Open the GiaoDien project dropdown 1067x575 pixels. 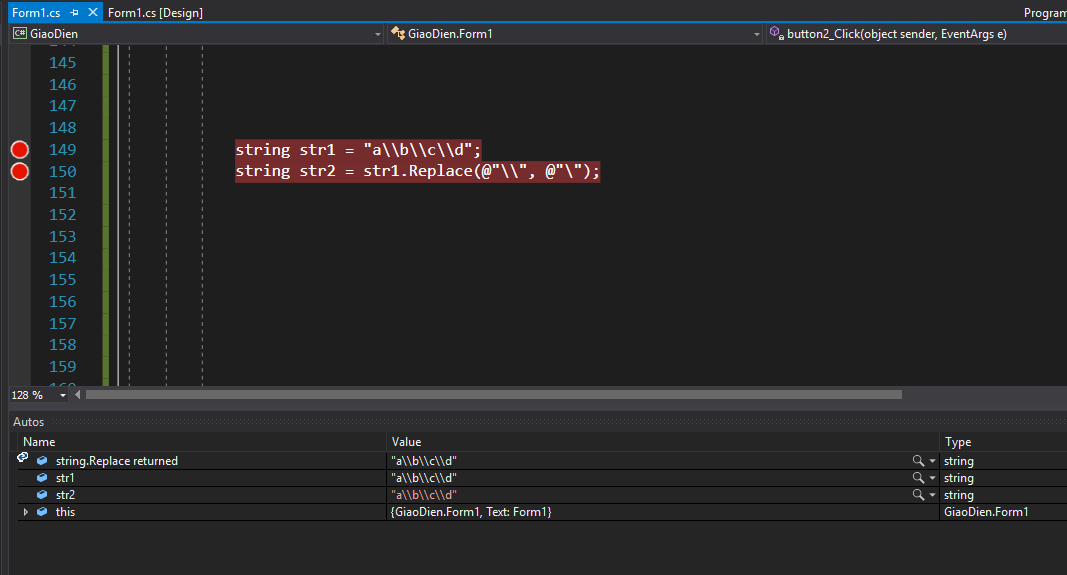377,34
